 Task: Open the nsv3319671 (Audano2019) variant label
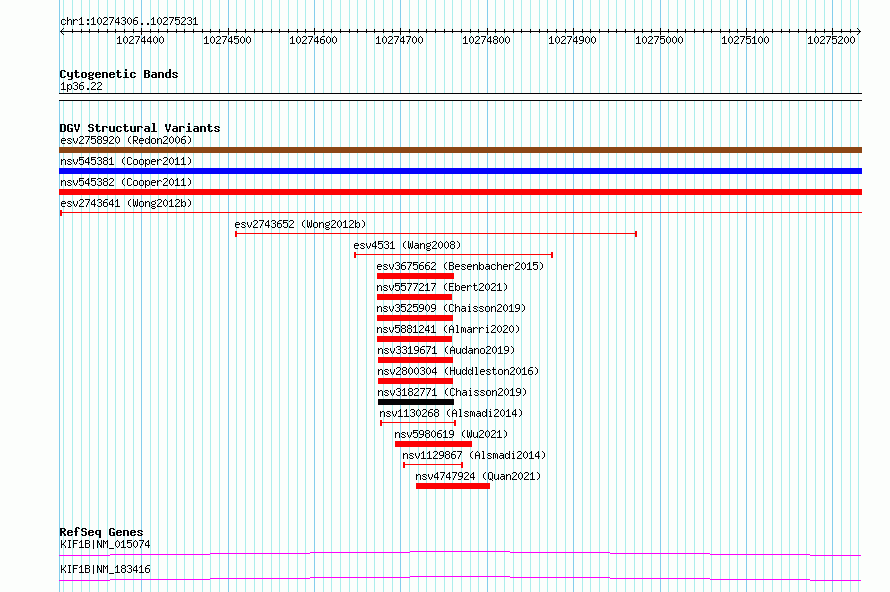tap(446, 350)
